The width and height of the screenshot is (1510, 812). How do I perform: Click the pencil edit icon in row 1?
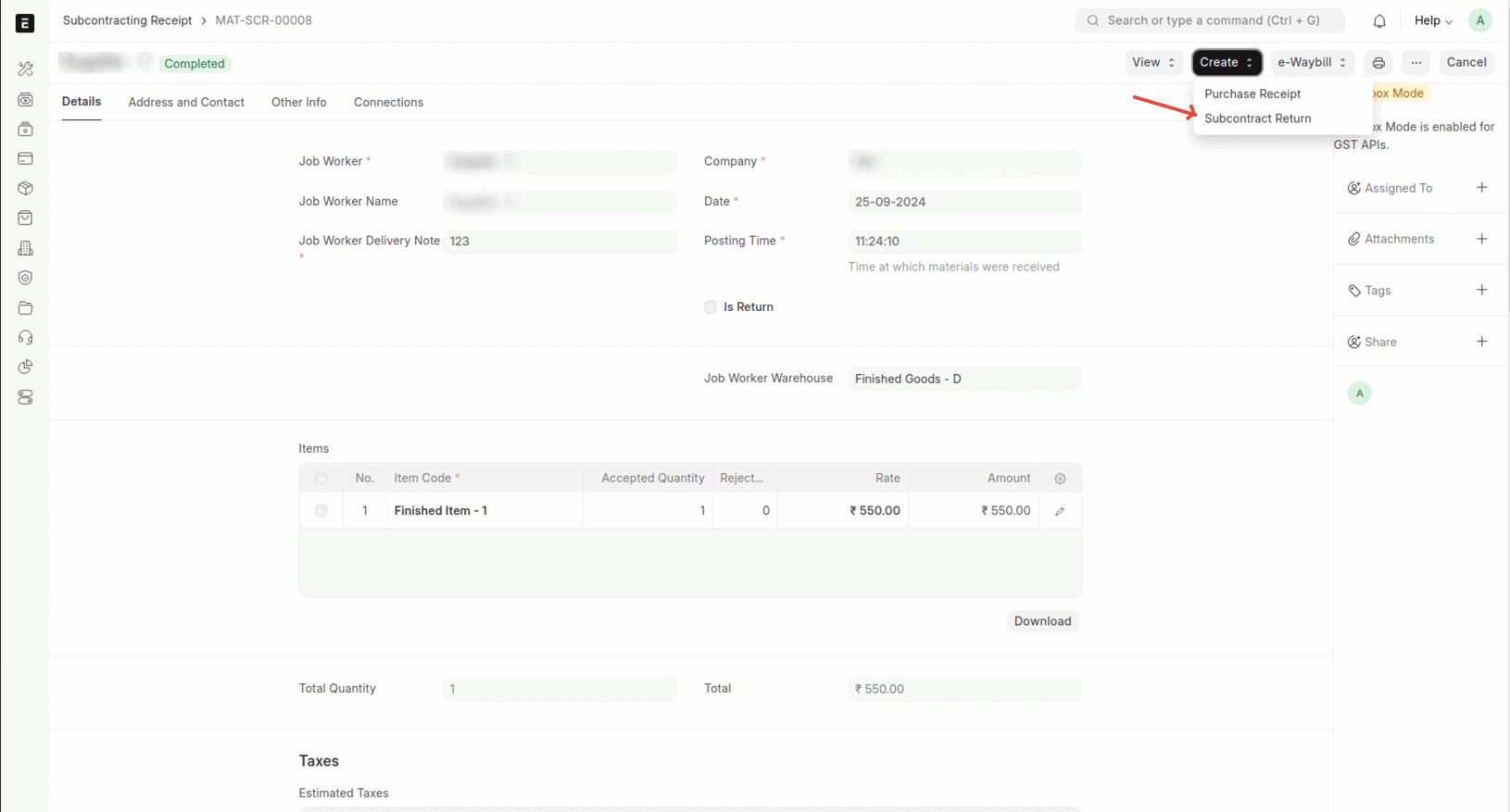[1060, 511]
